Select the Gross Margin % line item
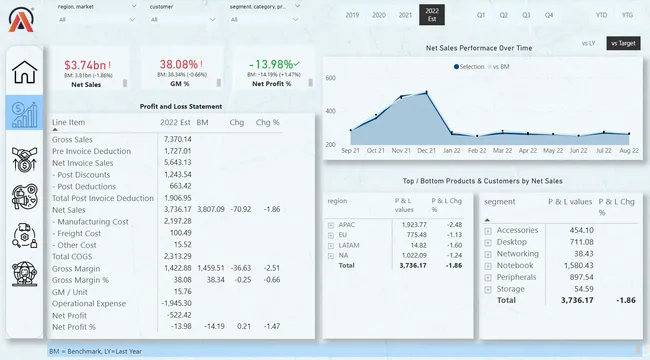 tap(80, 280)
